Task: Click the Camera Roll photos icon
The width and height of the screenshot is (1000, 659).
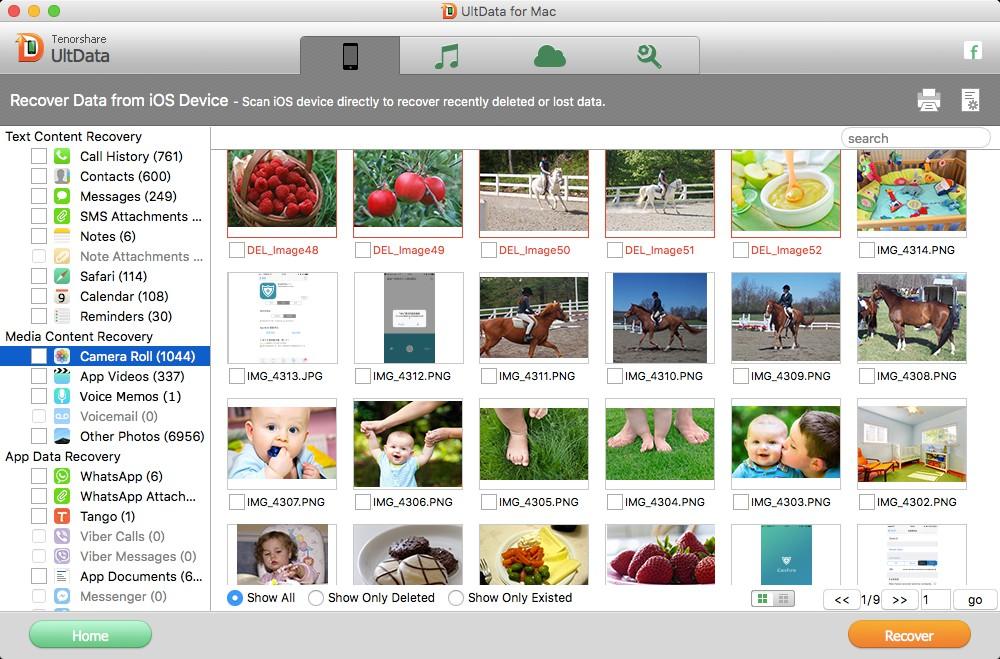Action: pyautogui.click(x=62, y=356)
